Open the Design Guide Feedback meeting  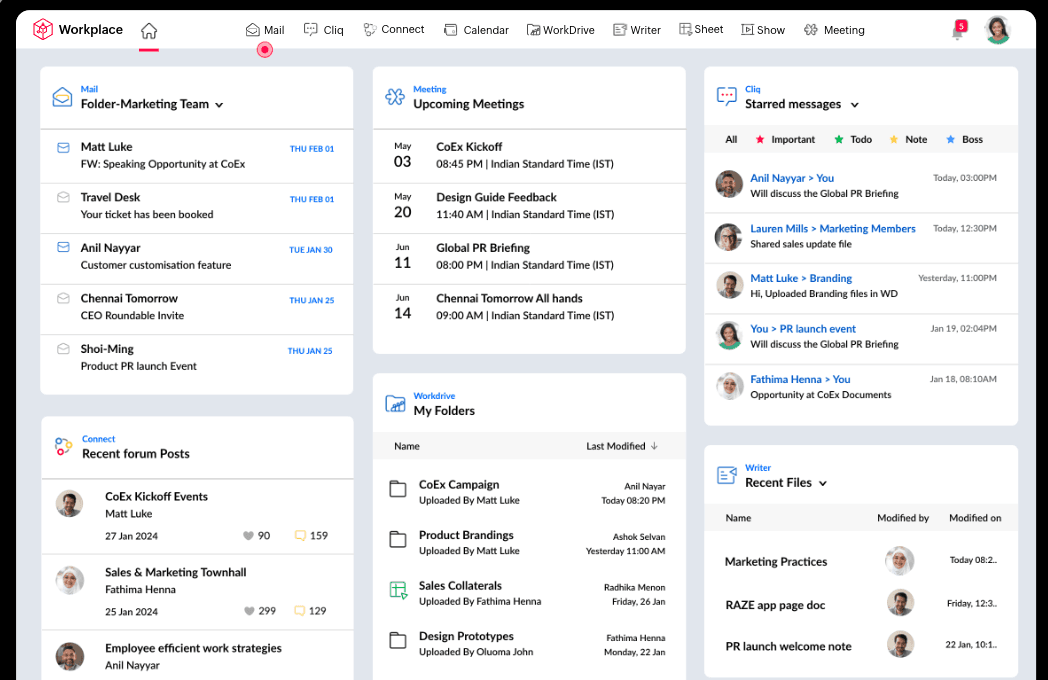pyautogui.click(x=529, y=207)
